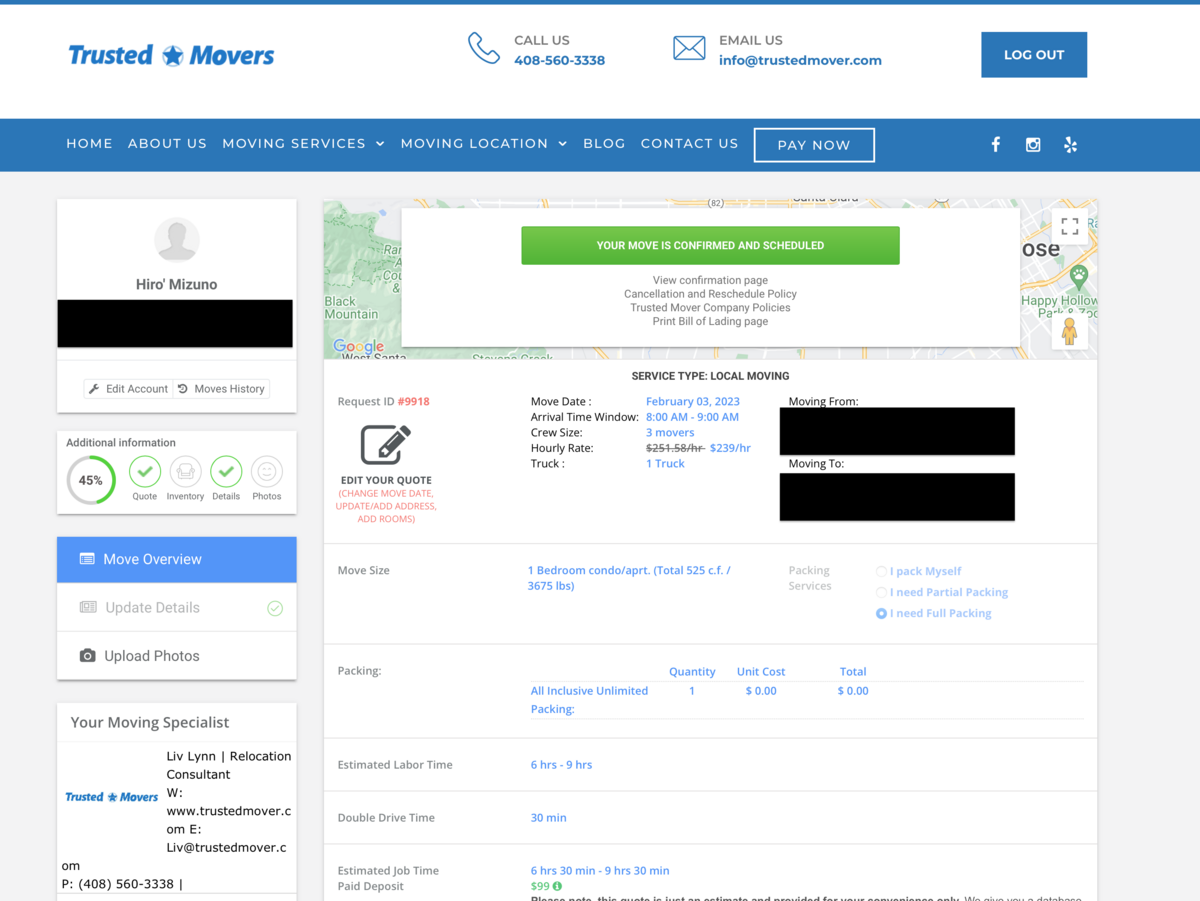Click the Street View pegman icon

[1069, 331]
